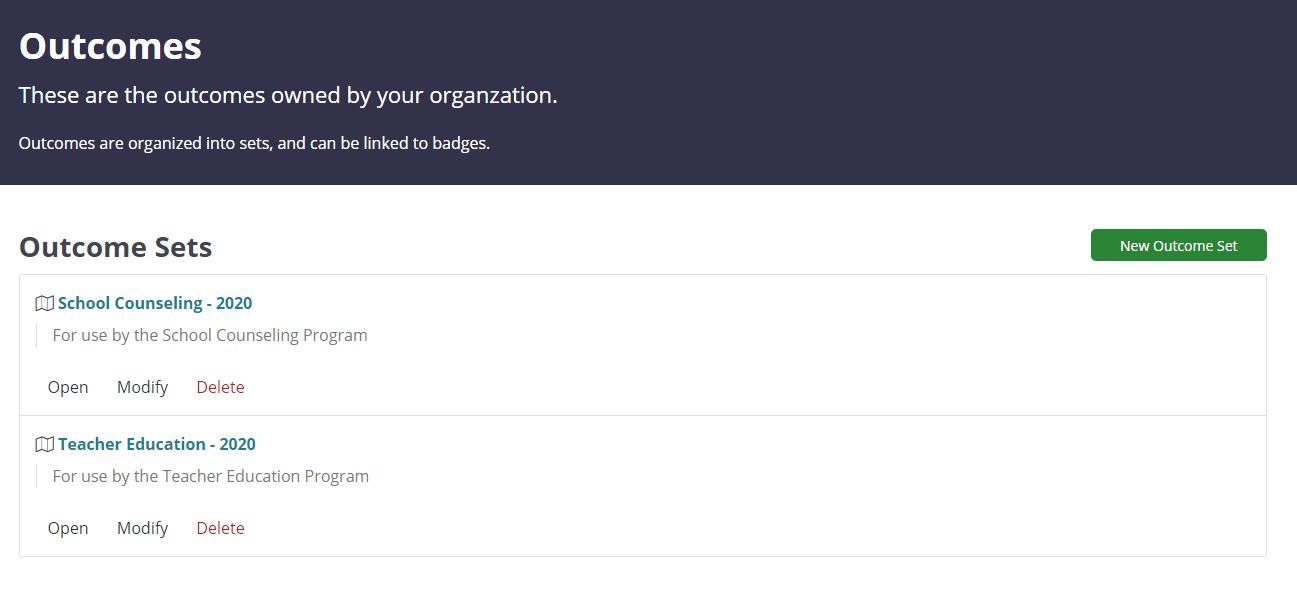This screenshot has width=1297, height=601.
Task: Click the subtitle about outcomes owned by your organization
Action: click(288, 96)
